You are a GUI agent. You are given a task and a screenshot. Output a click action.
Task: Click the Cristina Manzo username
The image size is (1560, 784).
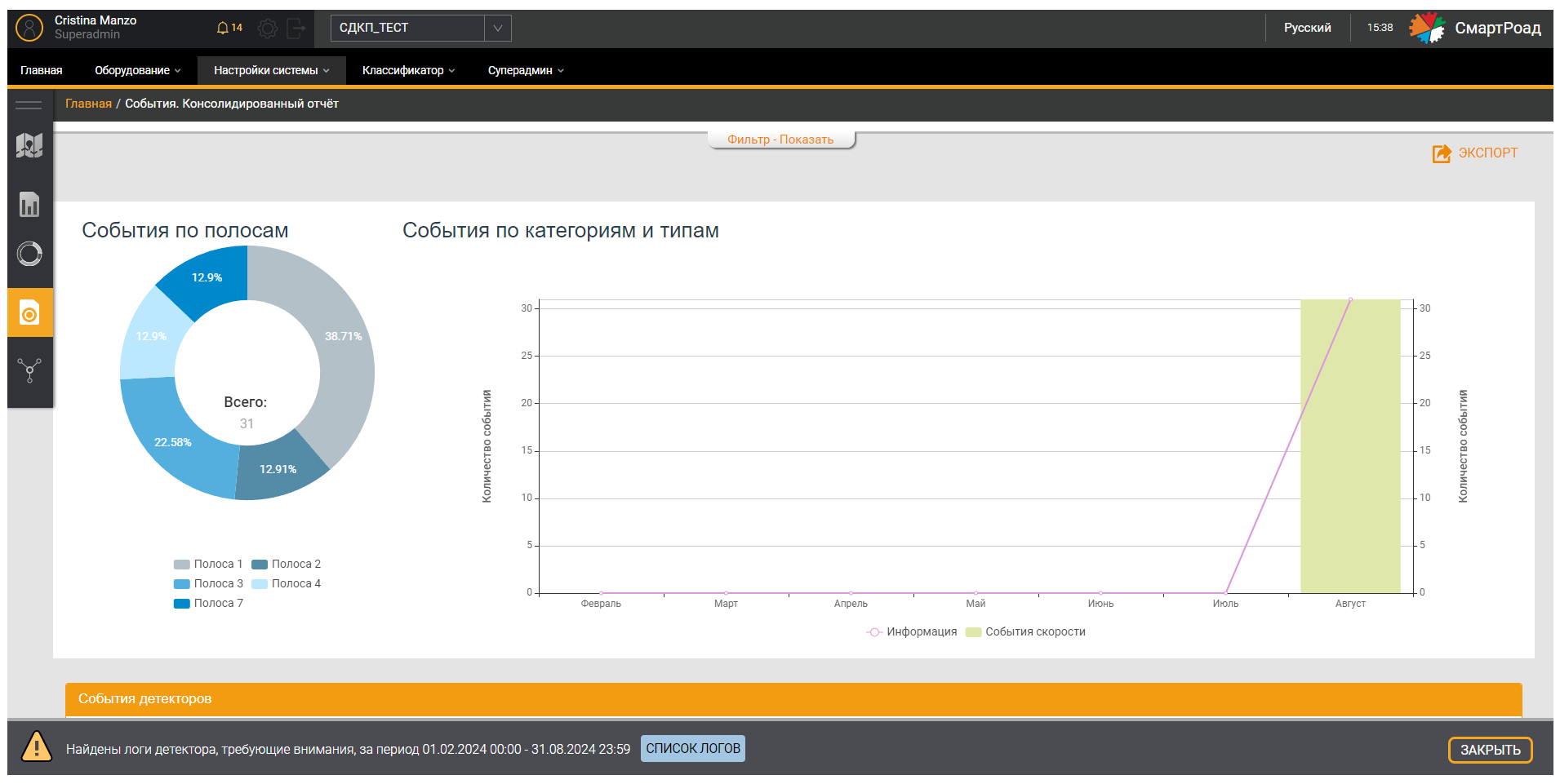point(96,20)
